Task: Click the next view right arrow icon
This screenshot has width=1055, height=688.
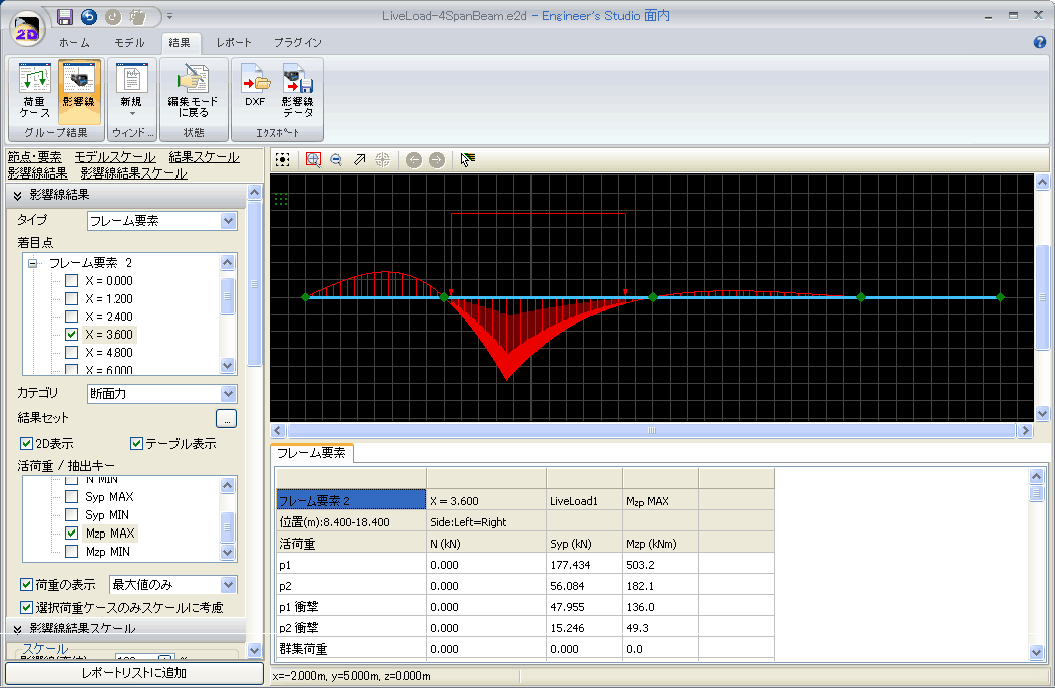Action: [x=437, y=159]
